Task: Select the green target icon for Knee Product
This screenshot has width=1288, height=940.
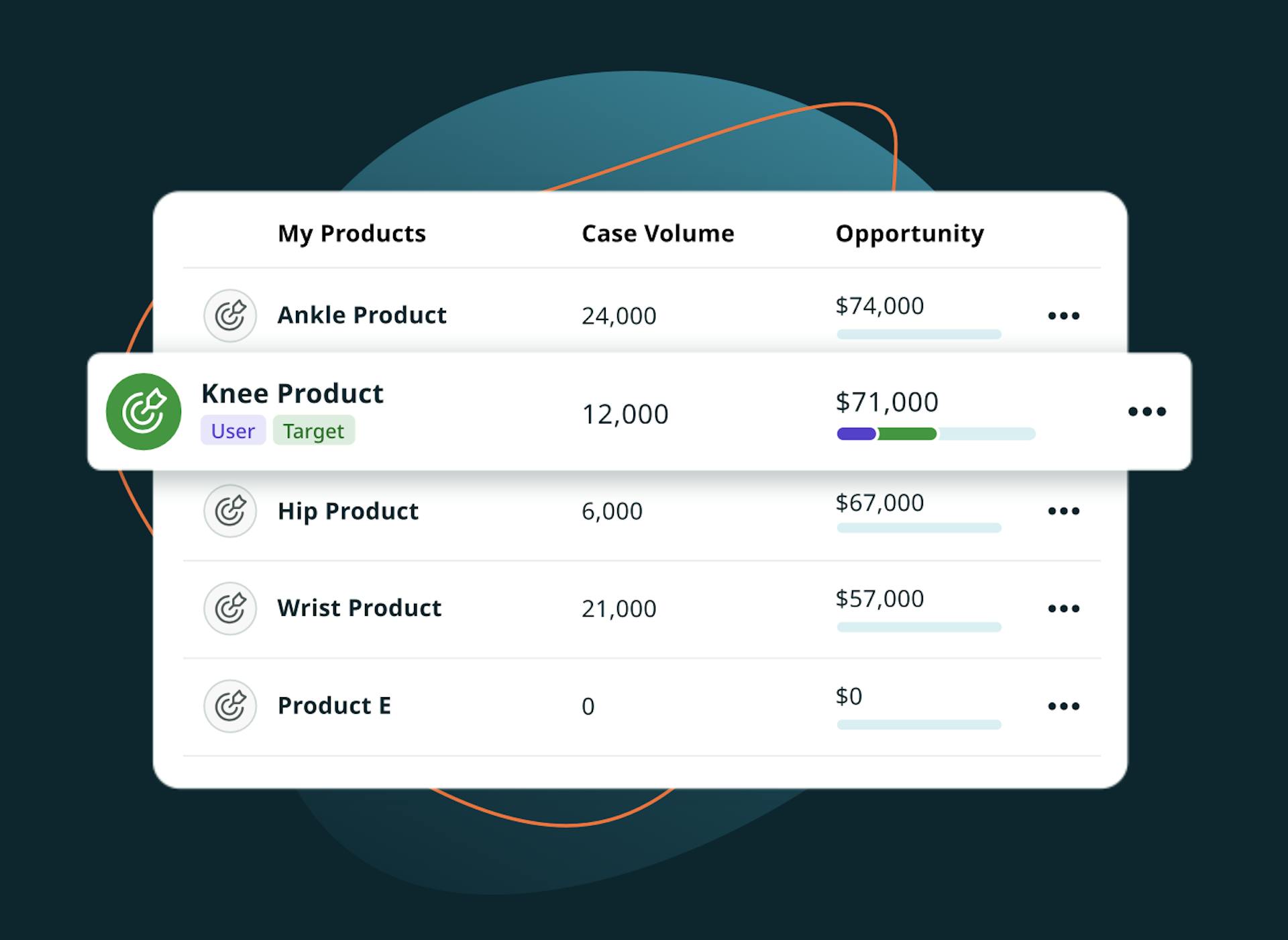Action: point(142,411)
